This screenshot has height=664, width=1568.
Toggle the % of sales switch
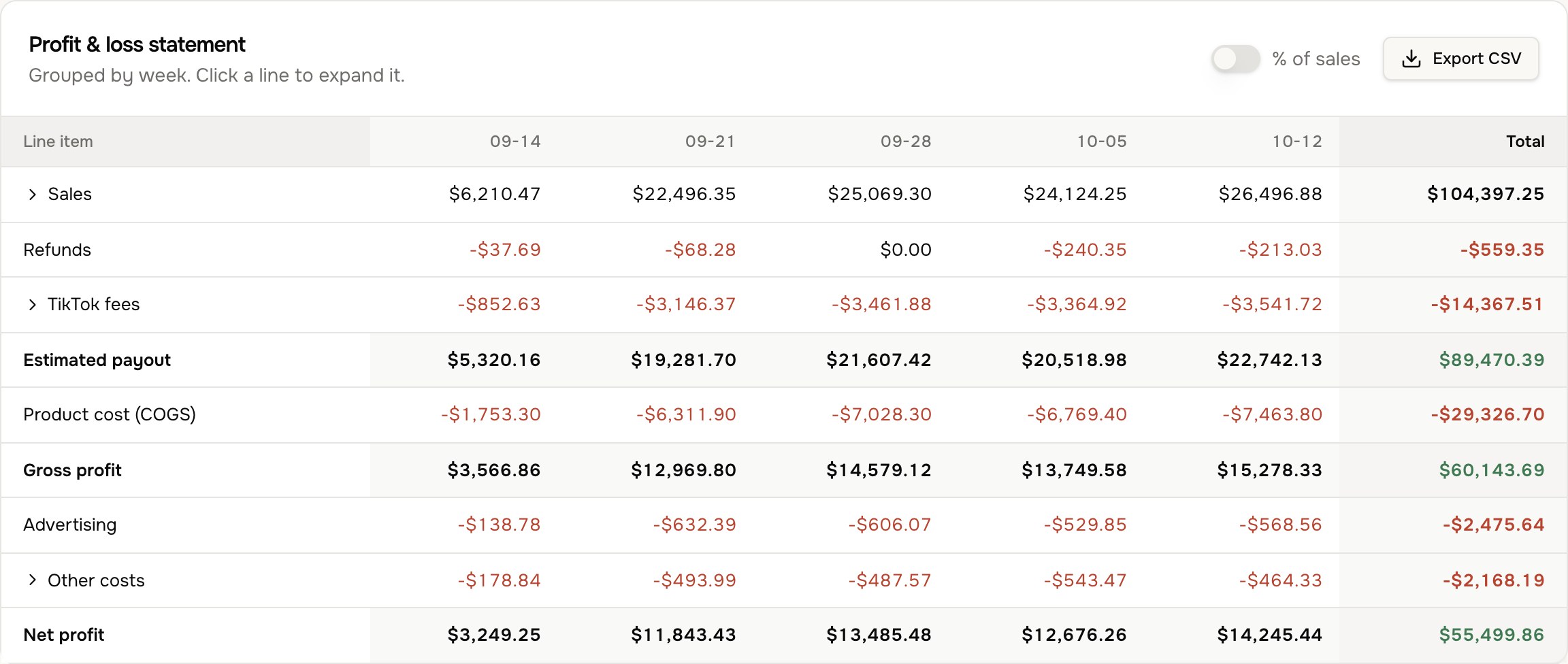[x=1235, y=59]
